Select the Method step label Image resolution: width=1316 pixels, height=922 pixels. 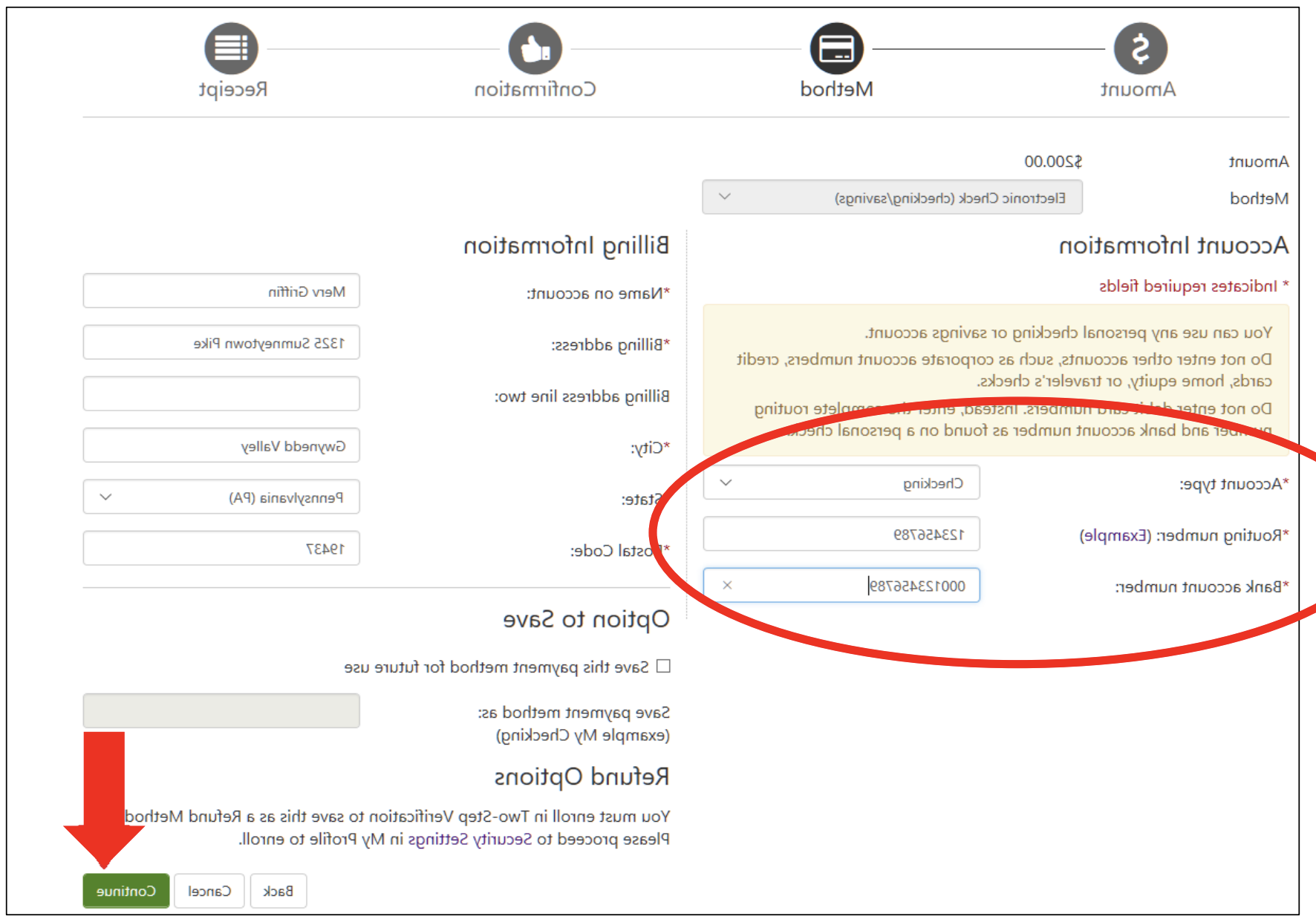837,90
